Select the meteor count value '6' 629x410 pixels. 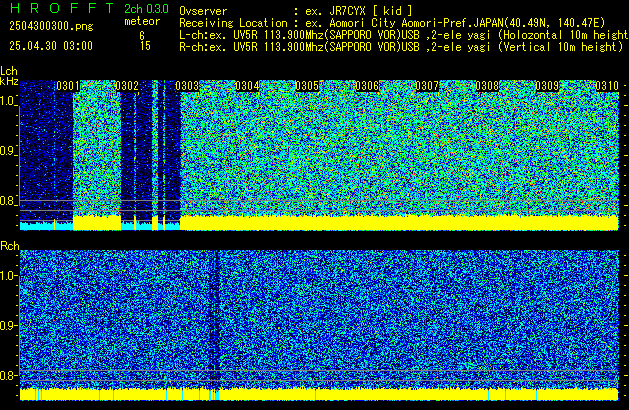click(142, 36)
